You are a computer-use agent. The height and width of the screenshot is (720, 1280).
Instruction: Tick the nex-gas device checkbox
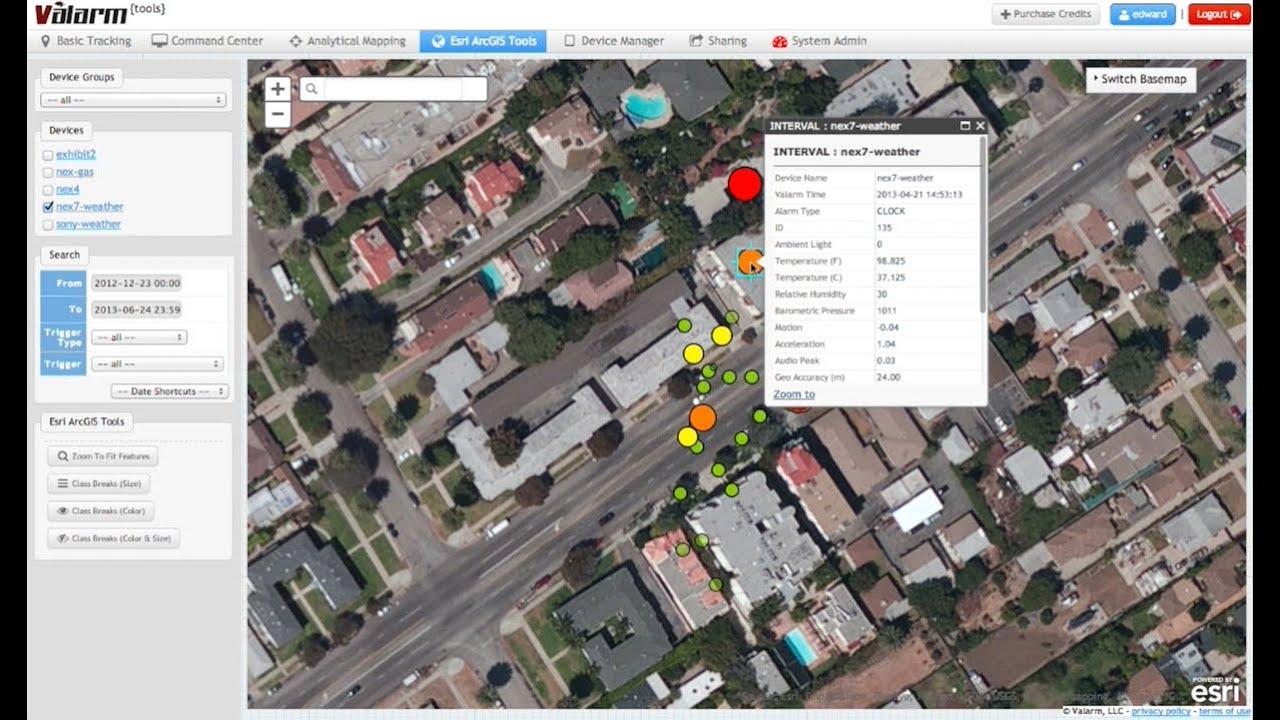[48, 172]
